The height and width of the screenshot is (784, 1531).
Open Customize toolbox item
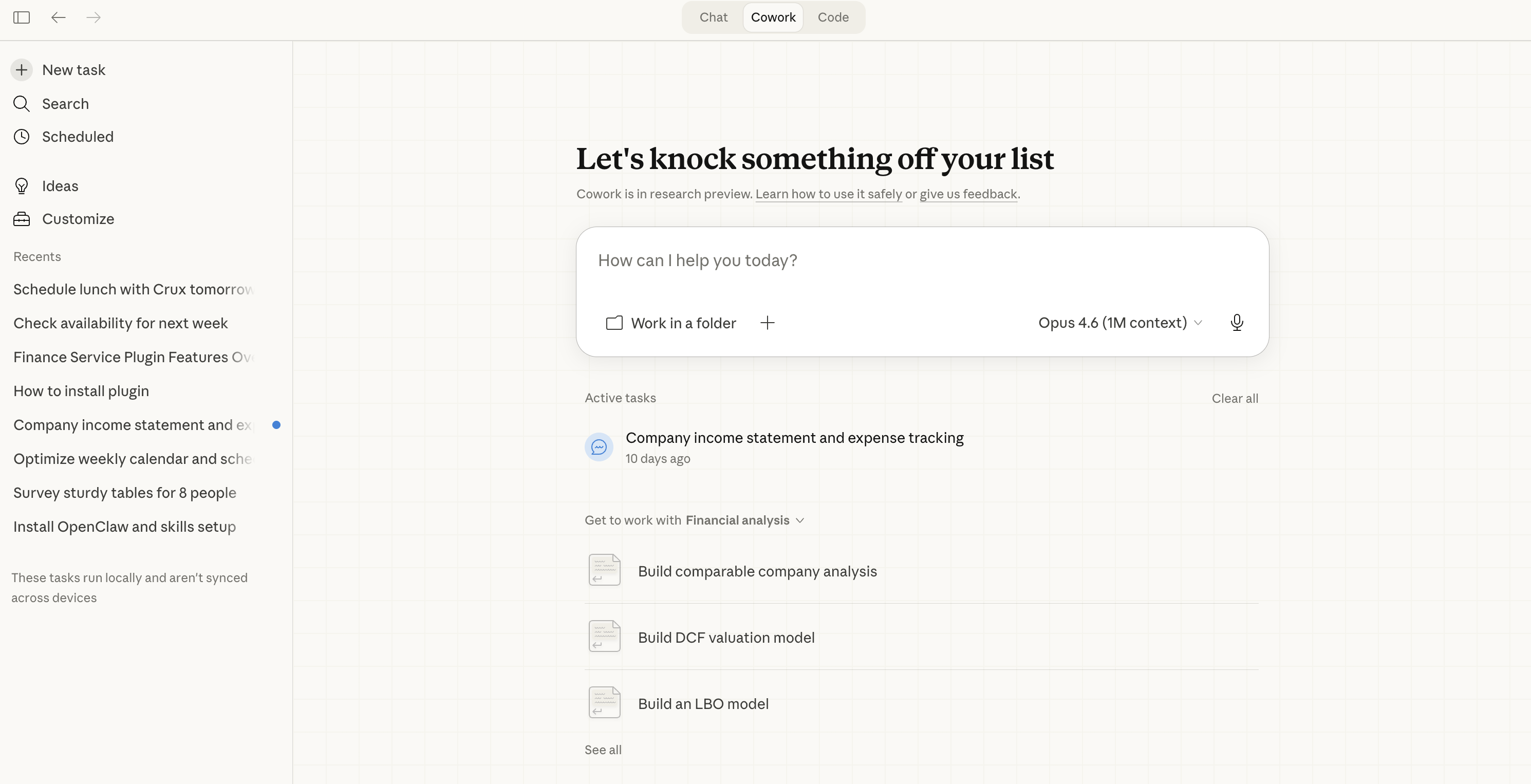coord(78,219)
